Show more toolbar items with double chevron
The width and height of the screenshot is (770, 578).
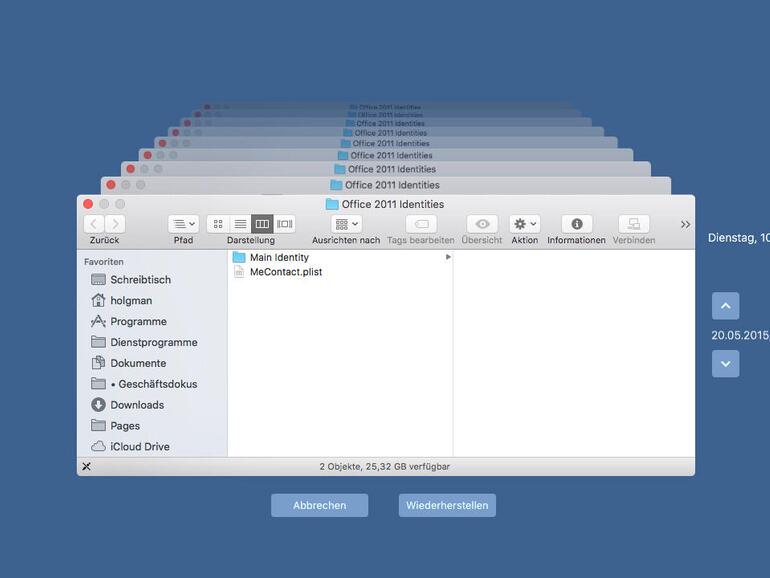tap(686, 224)
